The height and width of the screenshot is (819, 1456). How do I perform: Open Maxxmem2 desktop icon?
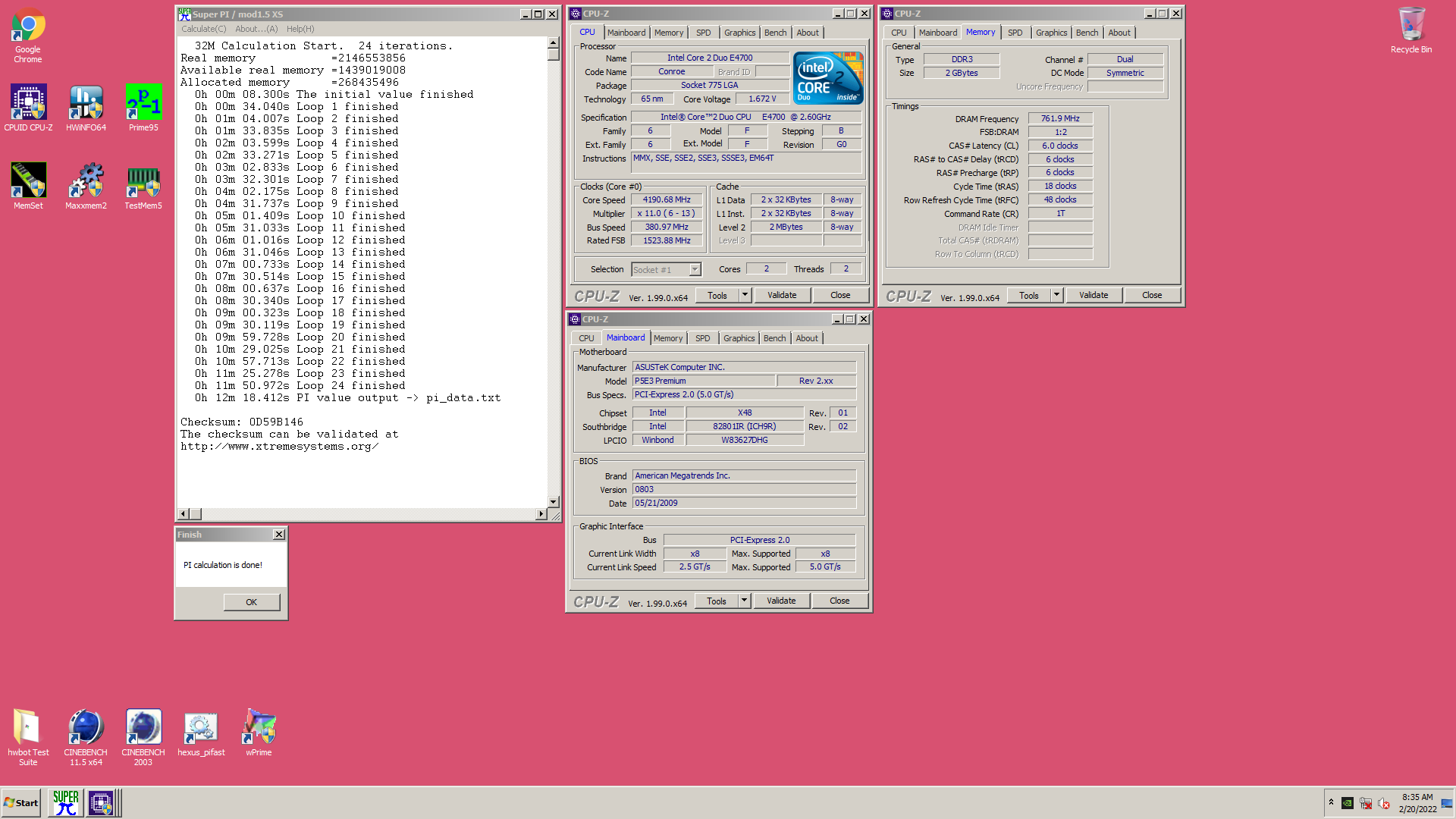tap(86, 187)
